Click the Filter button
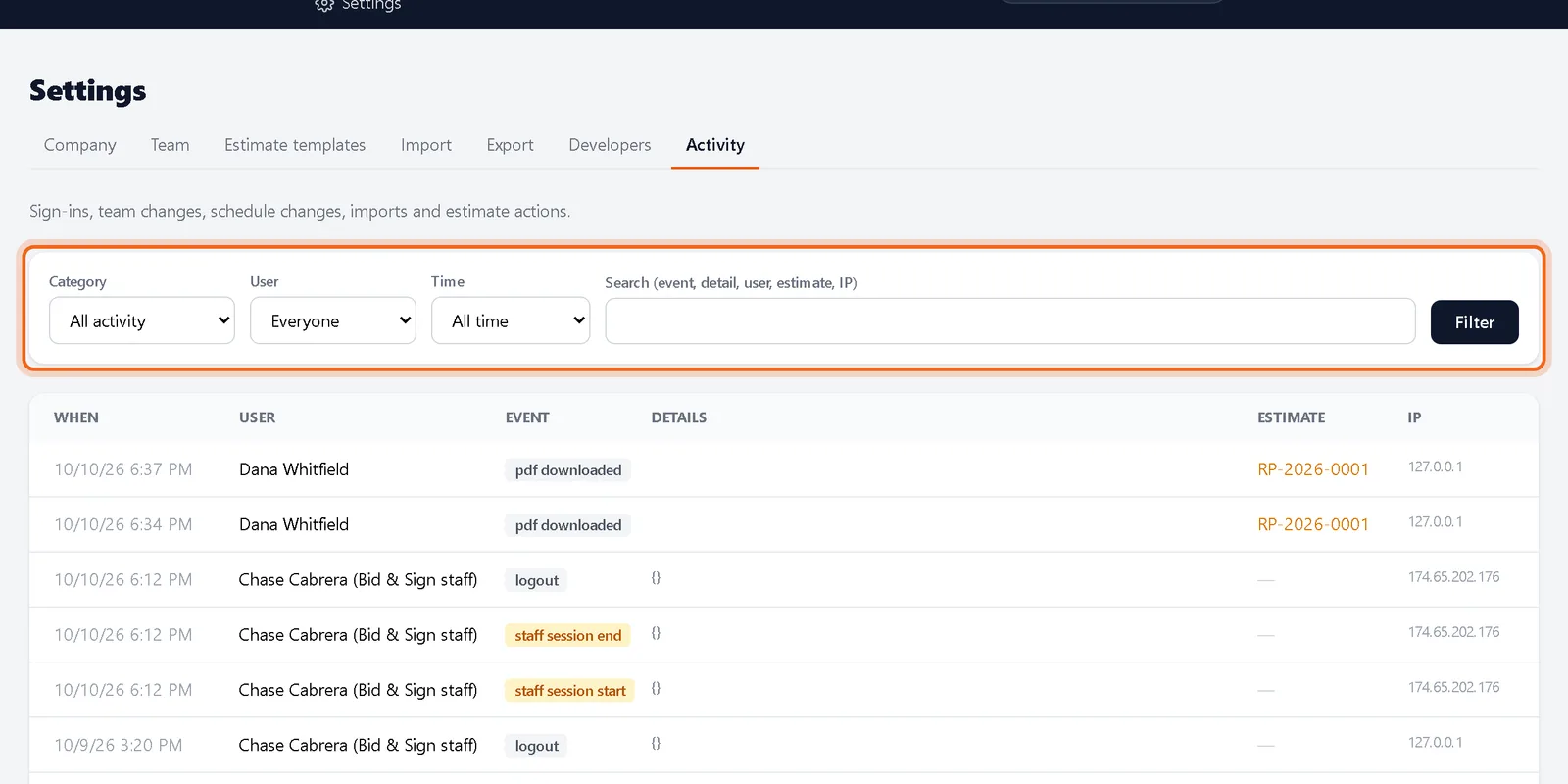Screen dimensions: 1568x784 1475,322
